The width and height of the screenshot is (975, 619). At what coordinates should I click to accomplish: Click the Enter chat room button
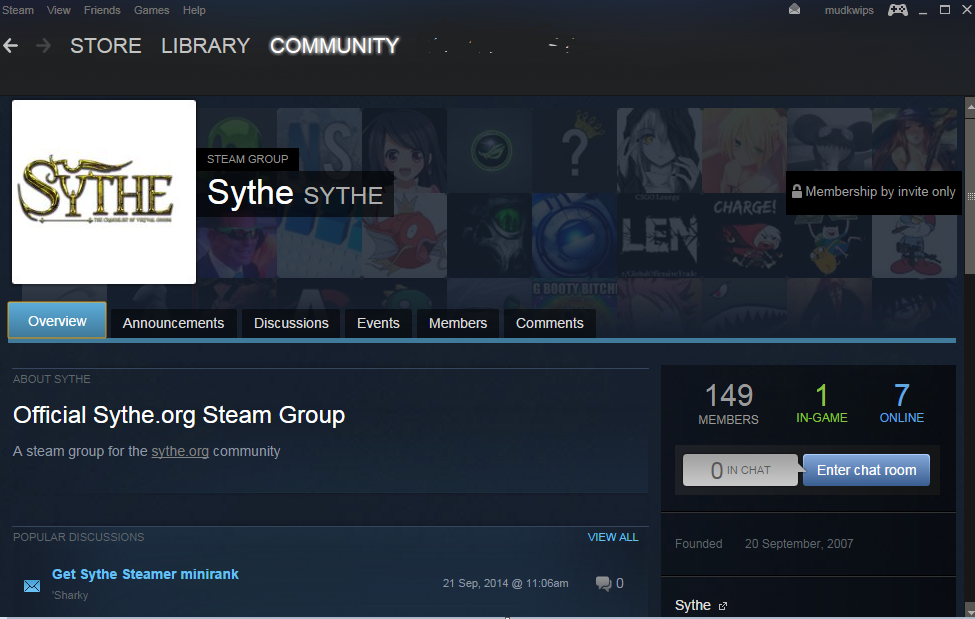coord(866,470)
